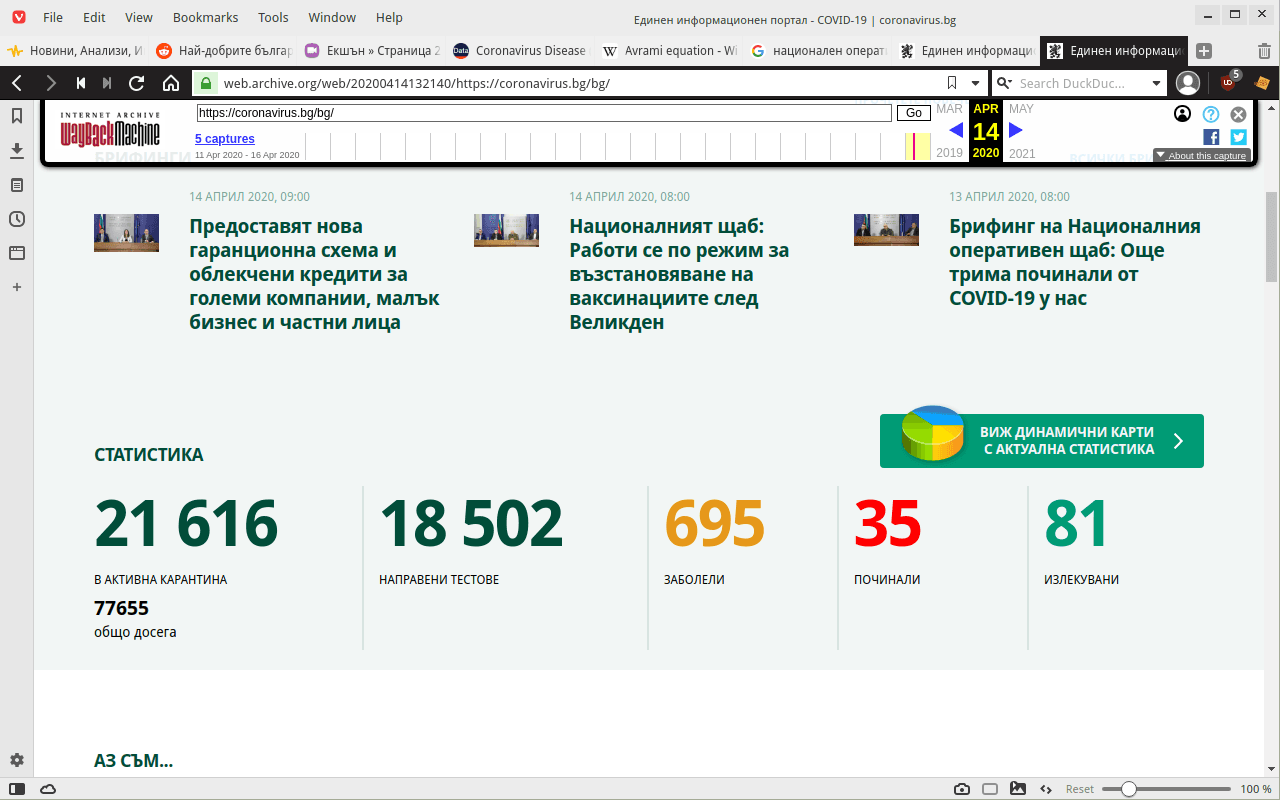Screen dimensions: 1280x800
Task: Expand 'About this capture' in Wayback toolbar
Action: tap(1200, 156)
